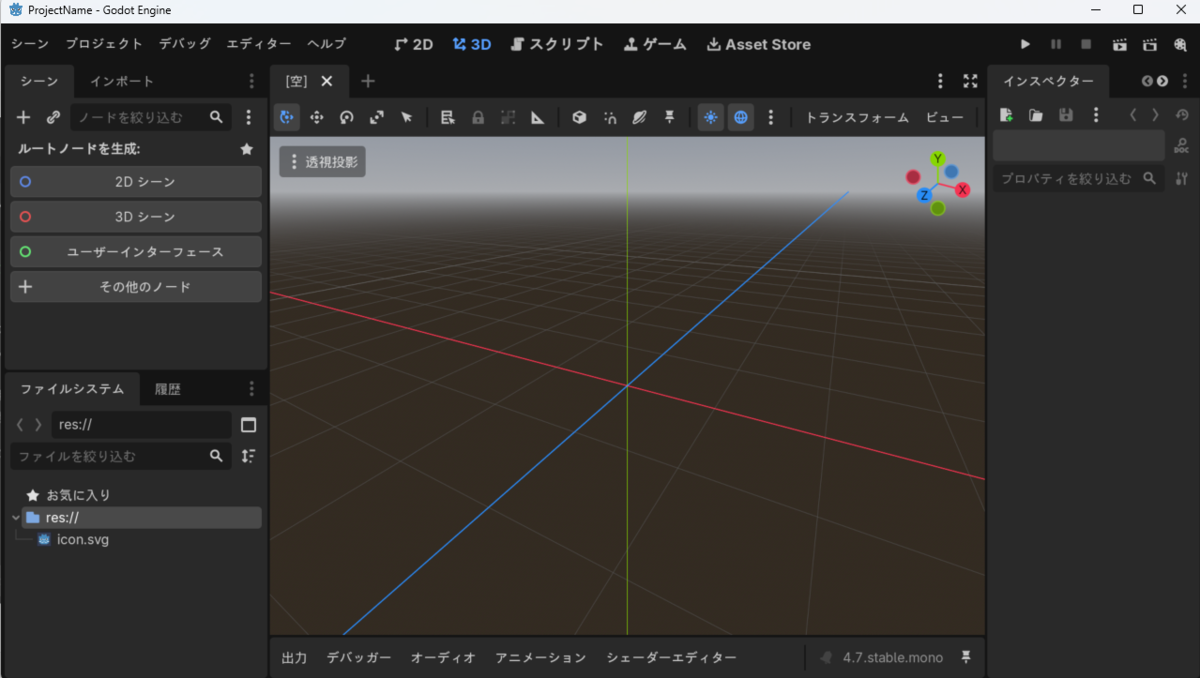Open the トランスフォーム dropdown menu
Screen dimensions: 1200x678
[x=857, y=117]
